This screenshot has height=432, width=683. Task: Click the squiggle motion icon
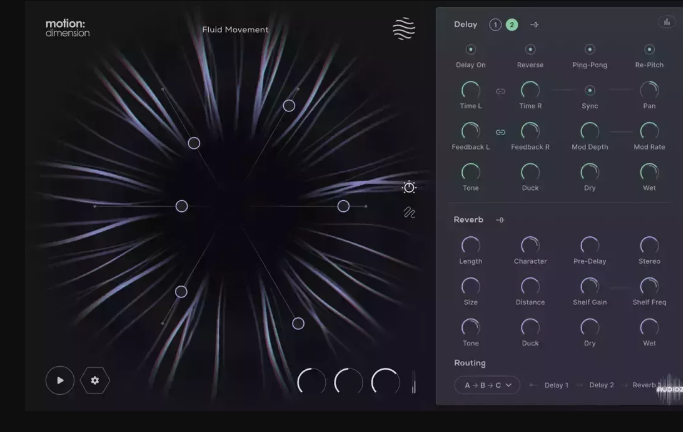409,213
